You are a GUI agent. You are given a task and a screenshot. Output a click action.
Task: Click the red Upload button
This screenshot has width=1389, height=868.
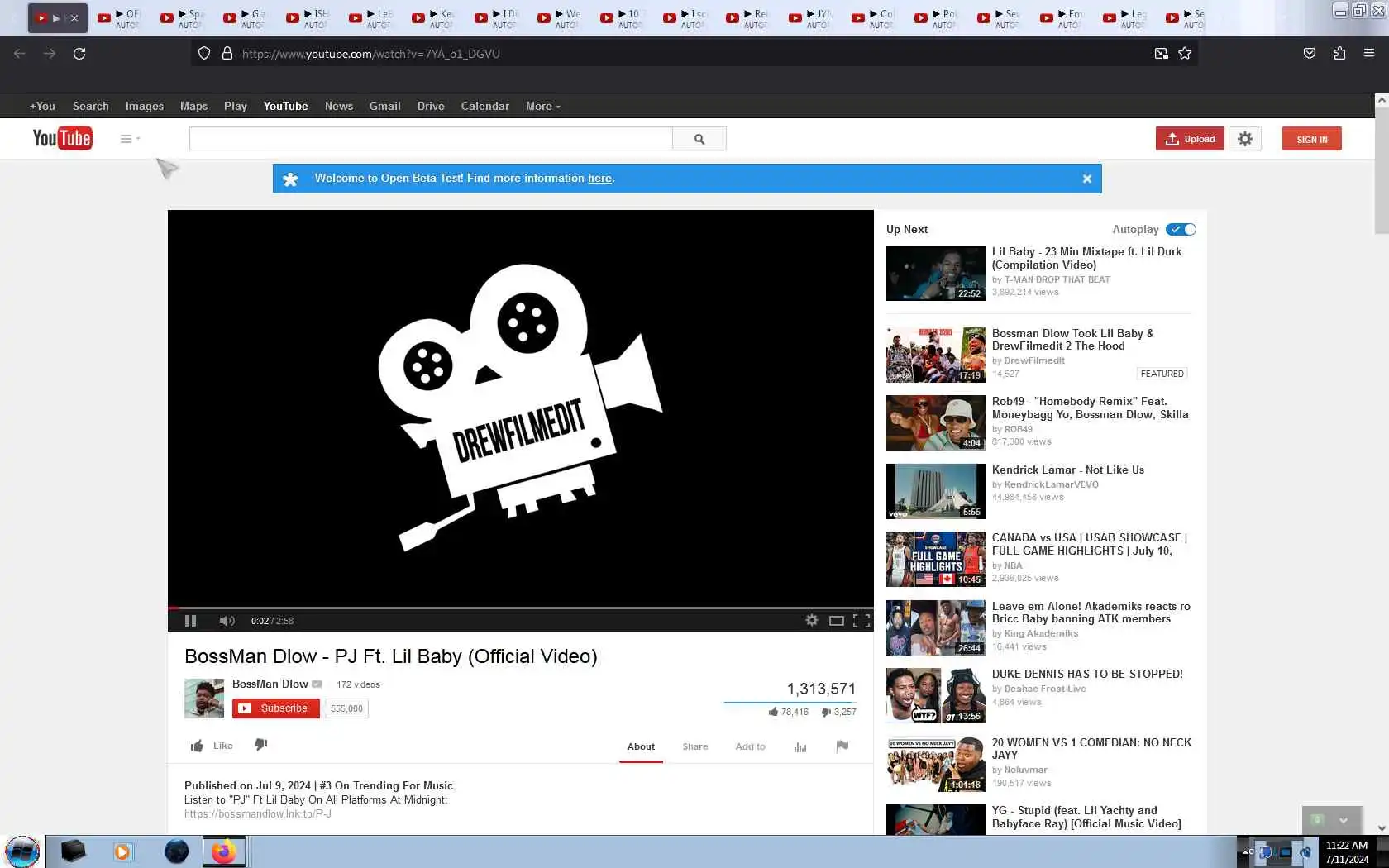pyautogui.click(x=1190, y=139)
